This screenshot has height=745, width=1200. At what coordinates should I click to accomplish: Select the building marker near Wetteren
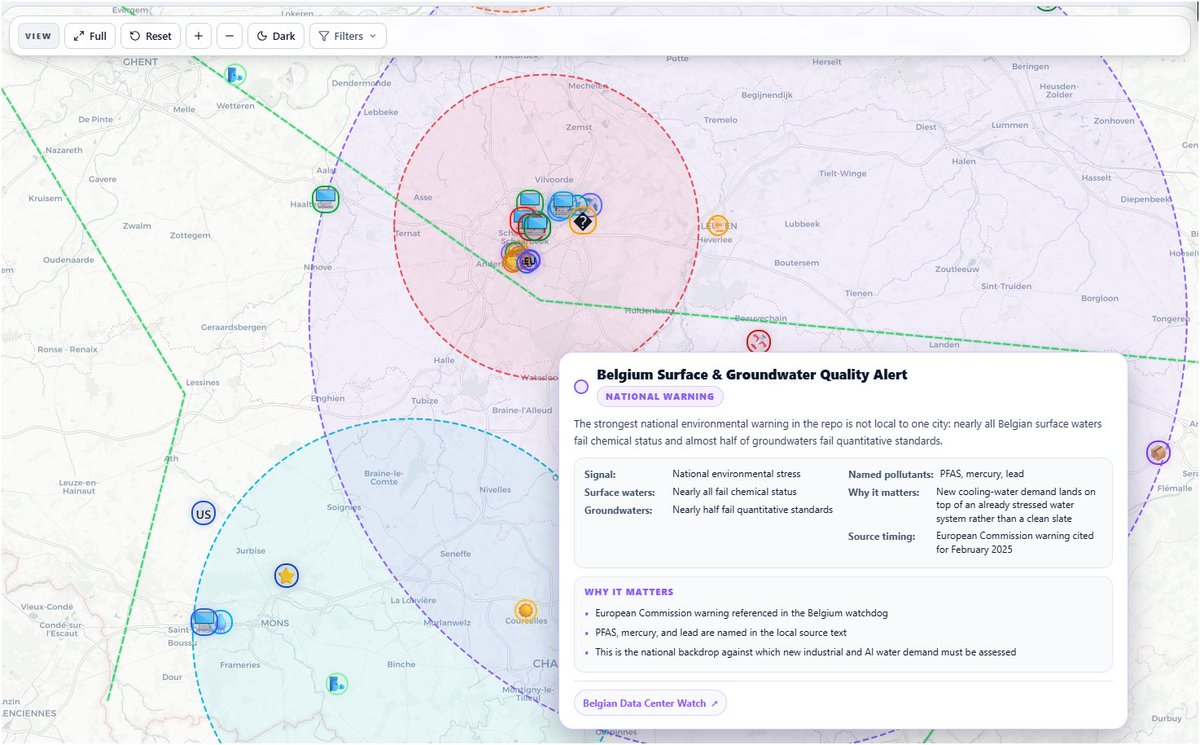234,74
